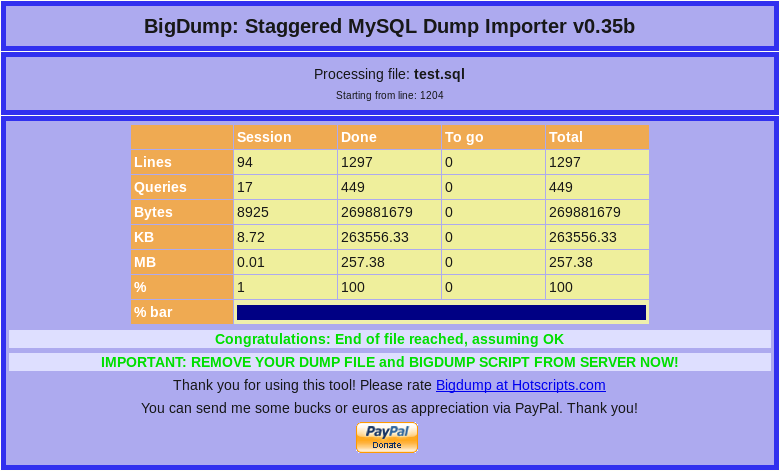Click the BigDump importer title heading

(x=389, y=26)
